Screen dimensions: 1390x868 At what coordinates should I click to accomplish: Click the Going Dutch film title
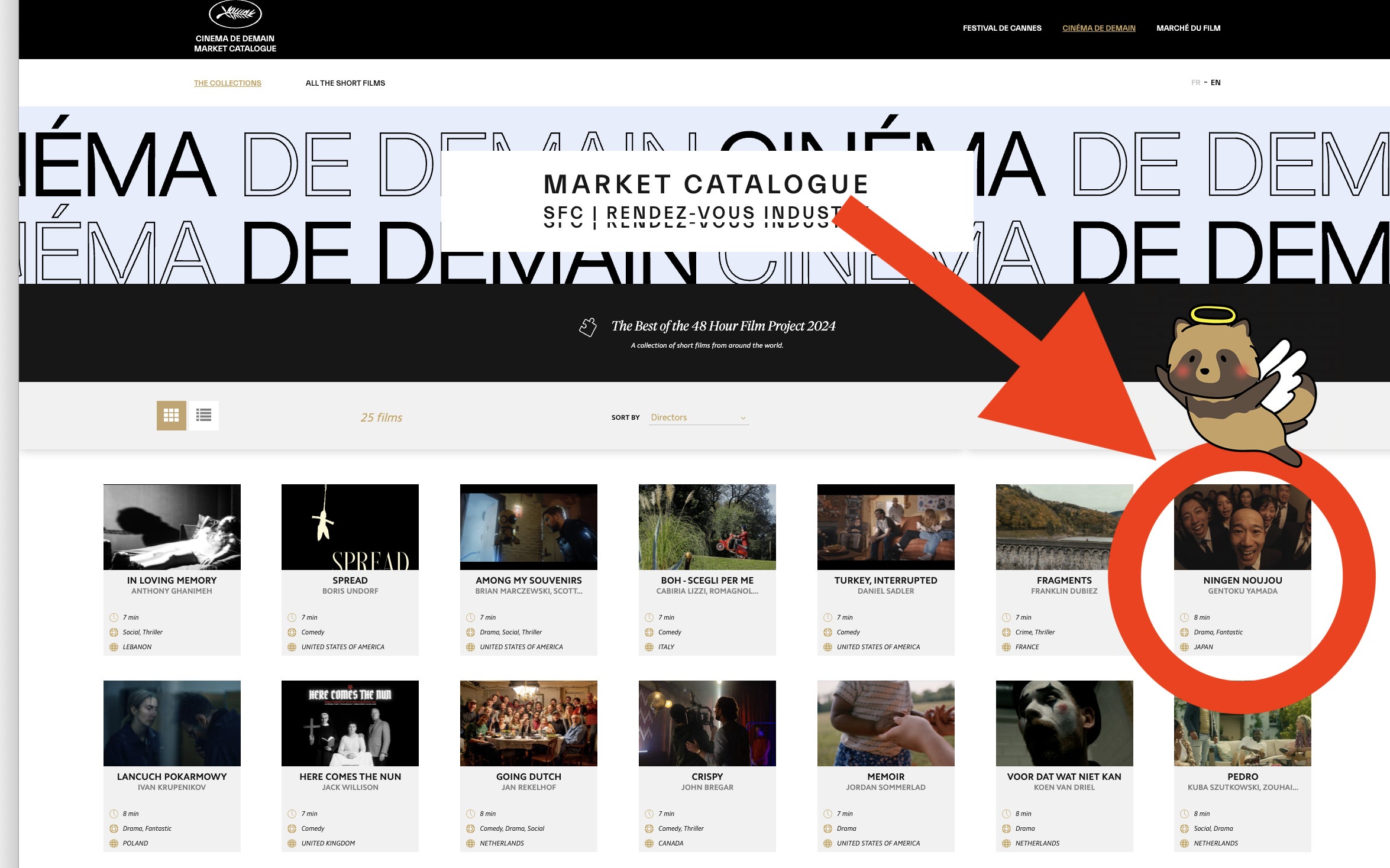pyautogui.click(x=528, y=776)
